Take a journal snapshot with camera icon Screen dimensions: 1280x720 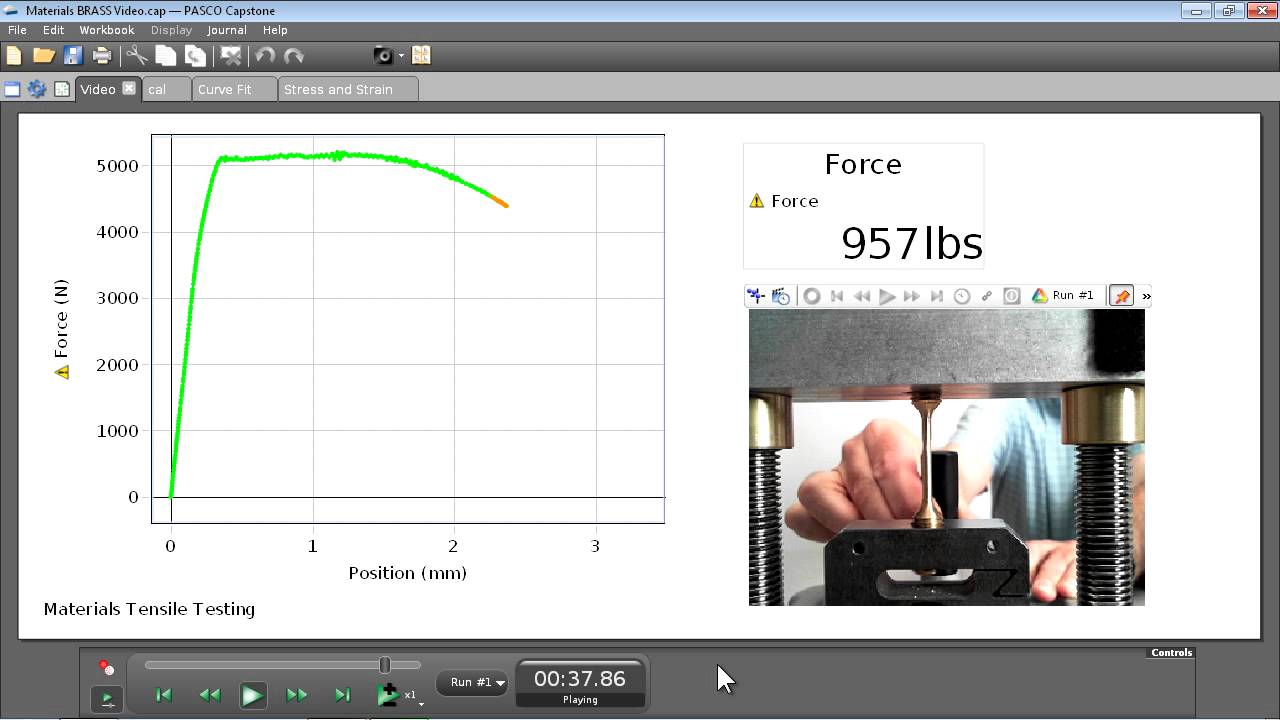click(x=383, y=56)
